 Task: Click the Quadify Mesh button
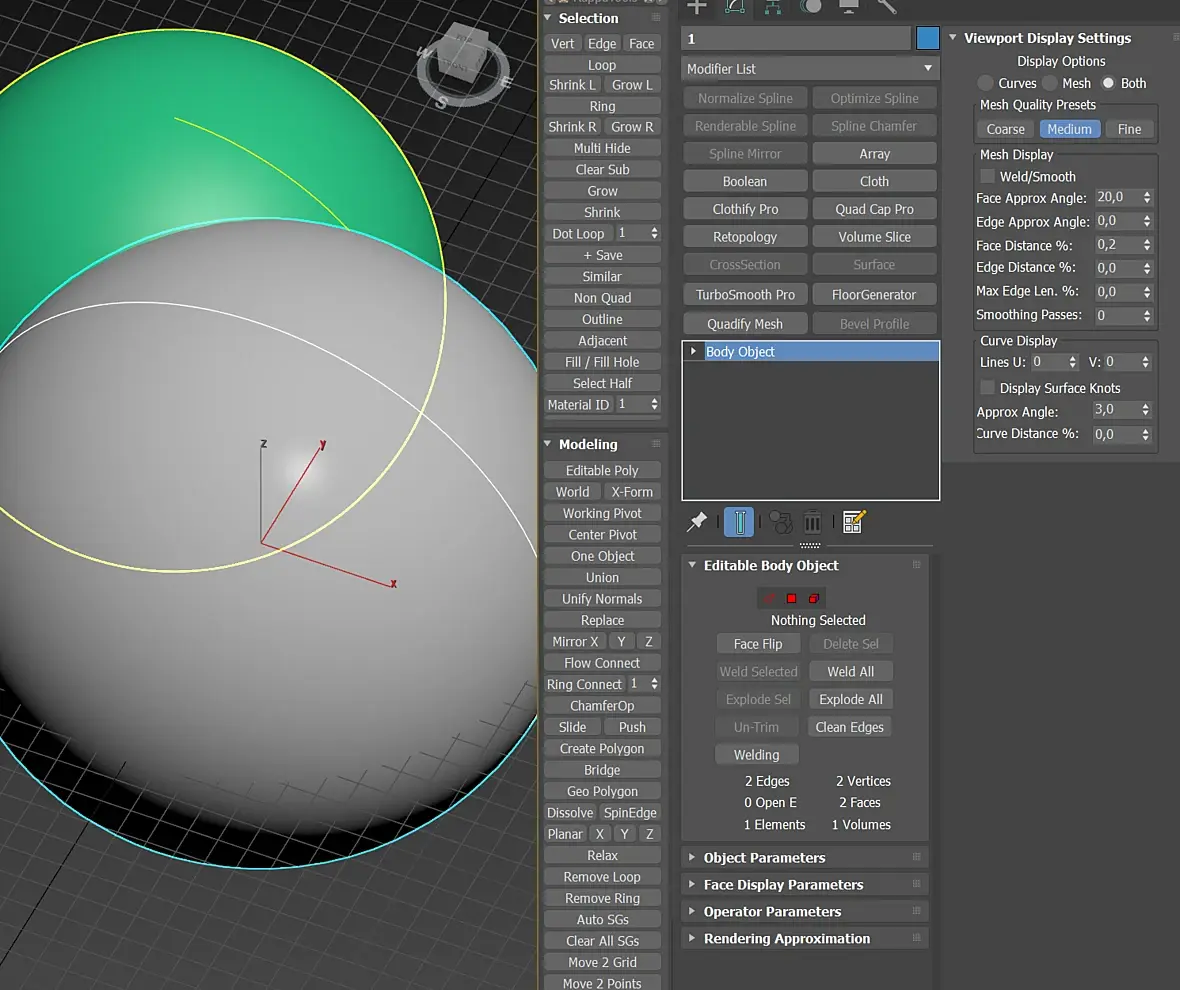click(745, 323)
